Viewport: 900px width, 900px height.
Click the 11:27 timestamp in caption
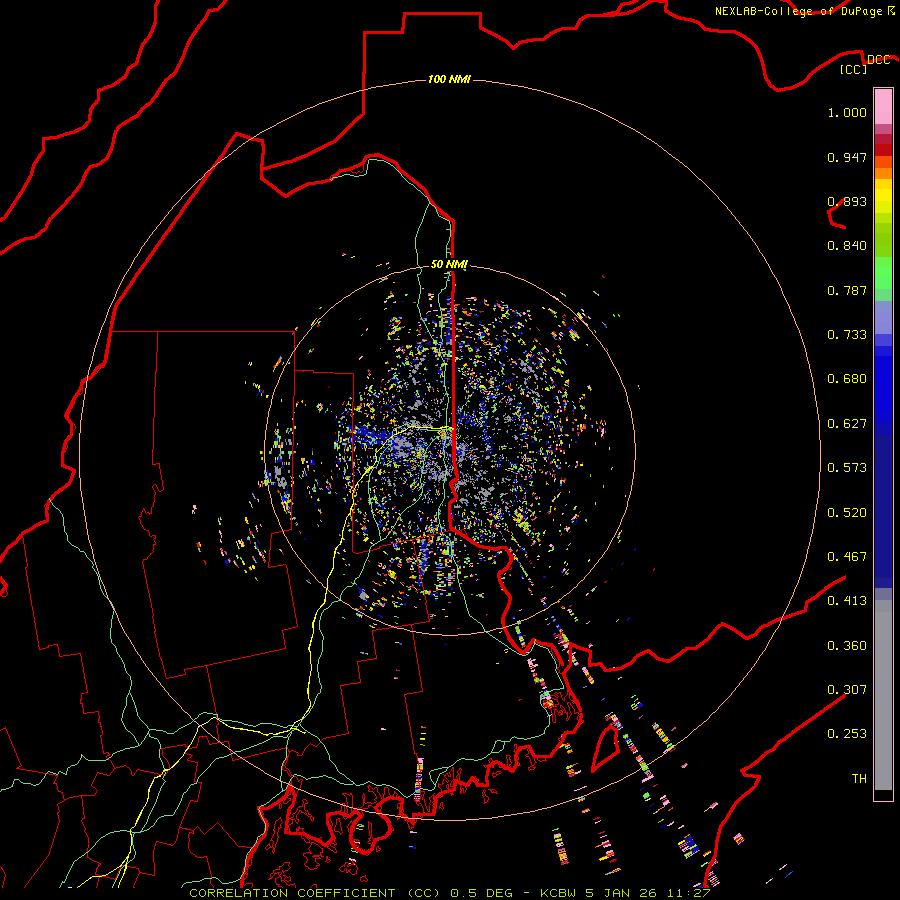click(689, 893)
